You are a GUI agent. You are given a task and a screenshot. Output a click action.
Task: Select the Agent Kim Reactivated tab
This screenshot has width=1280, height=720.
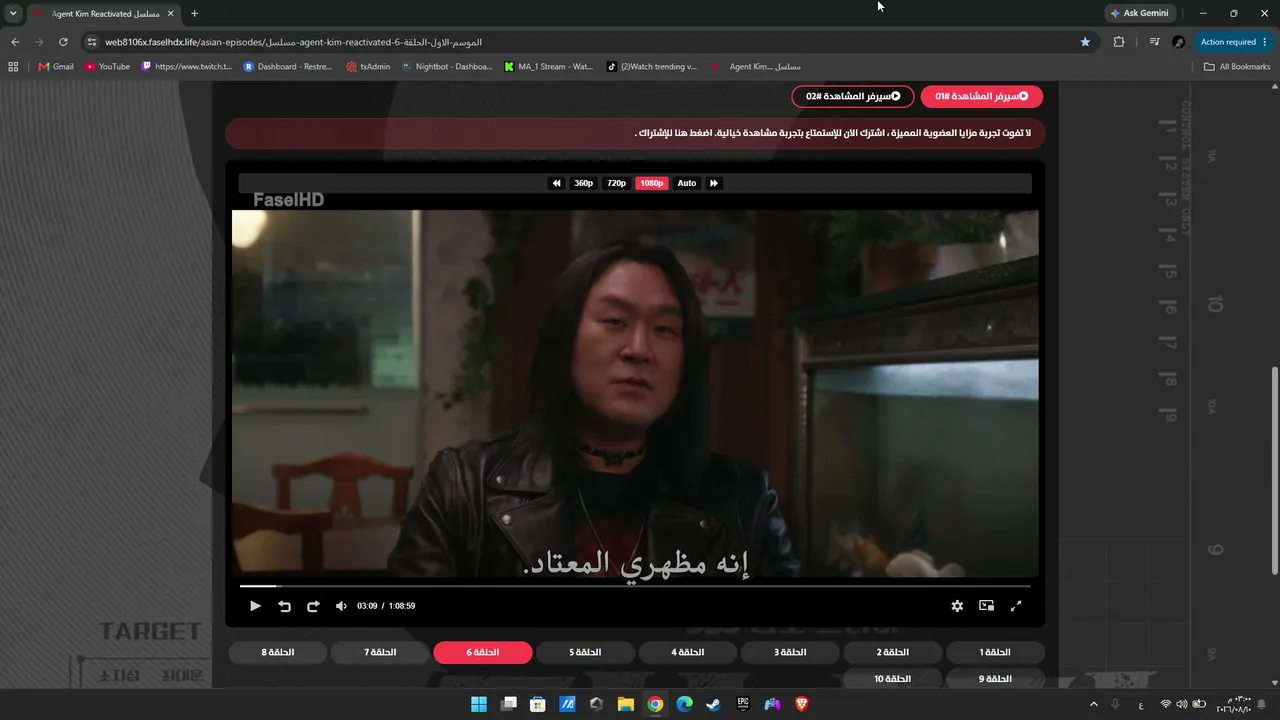coord(103,13)
